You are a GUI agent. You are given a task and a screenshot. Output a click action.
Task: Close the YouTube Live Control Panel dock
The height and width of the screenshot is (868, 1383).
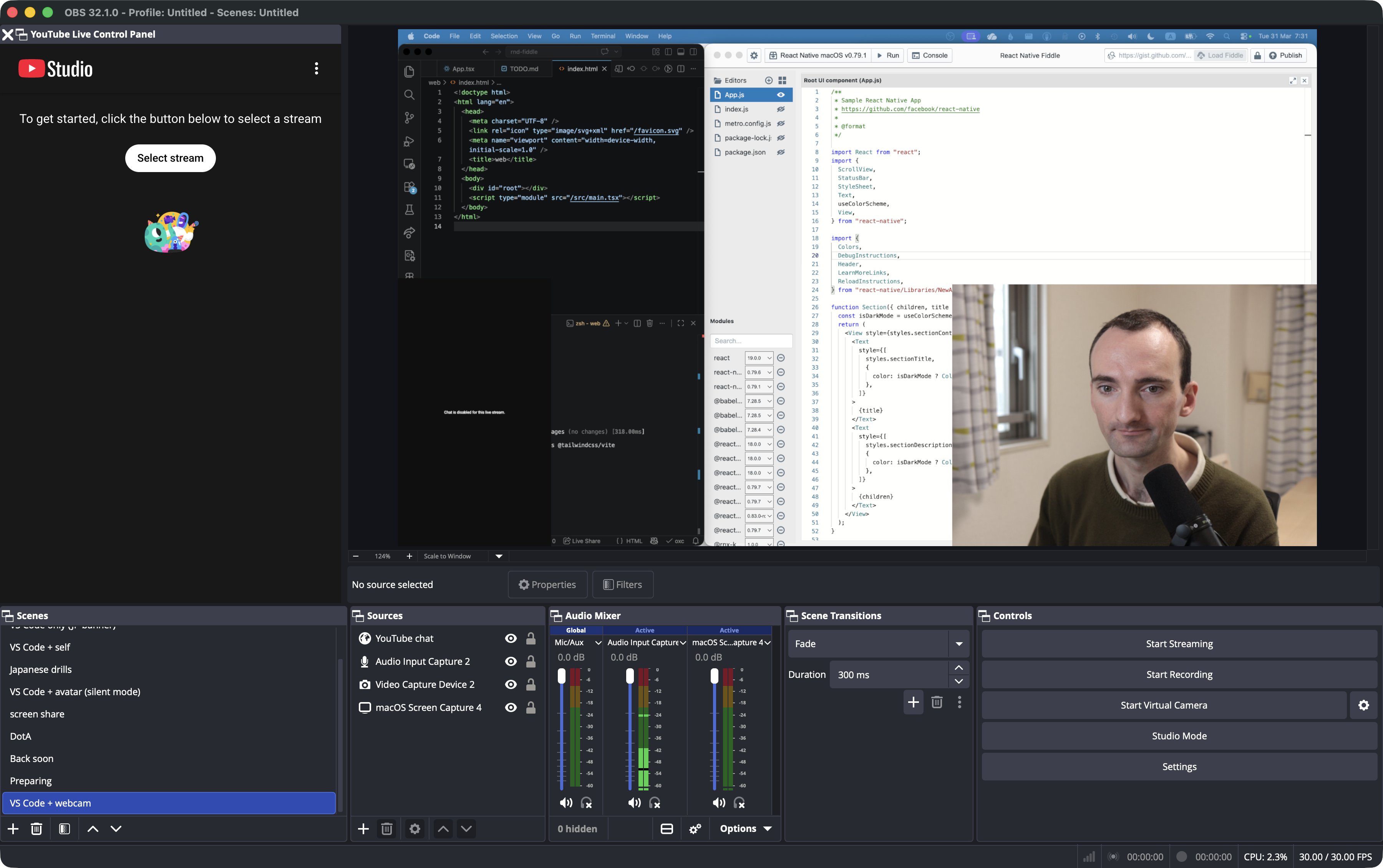pyautogui.click(x=7, y=35)
